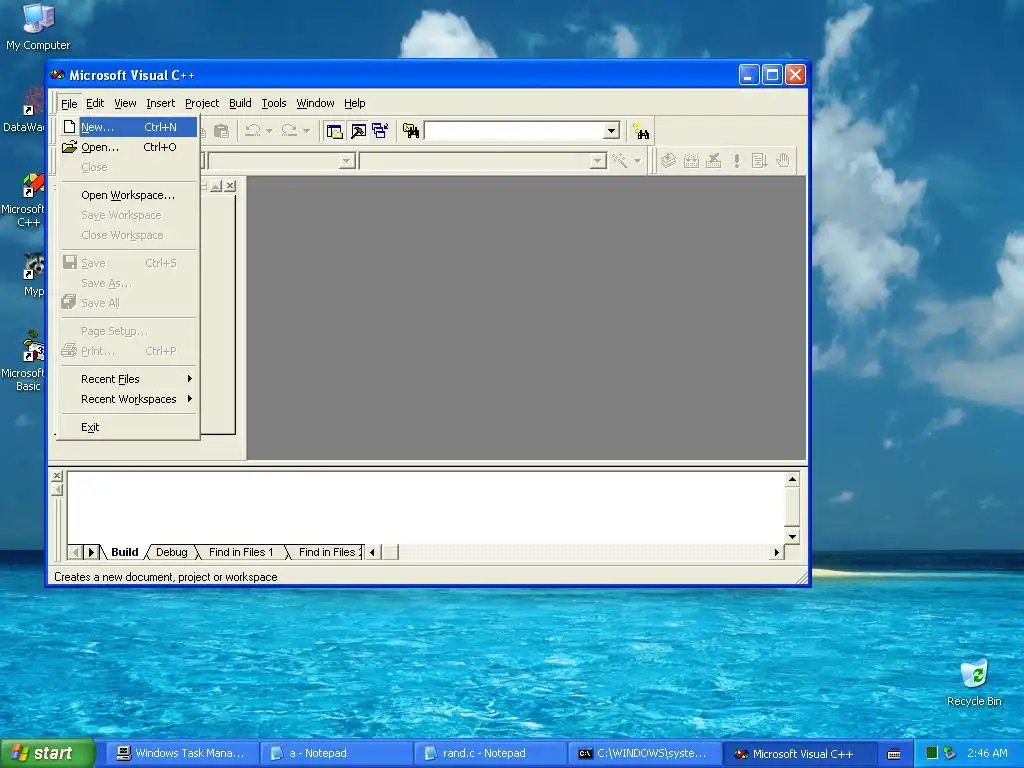Image resolution: width=1024 pixels, height=768 pixels.
Task: Open the Build menu
Action: [240, 103]
